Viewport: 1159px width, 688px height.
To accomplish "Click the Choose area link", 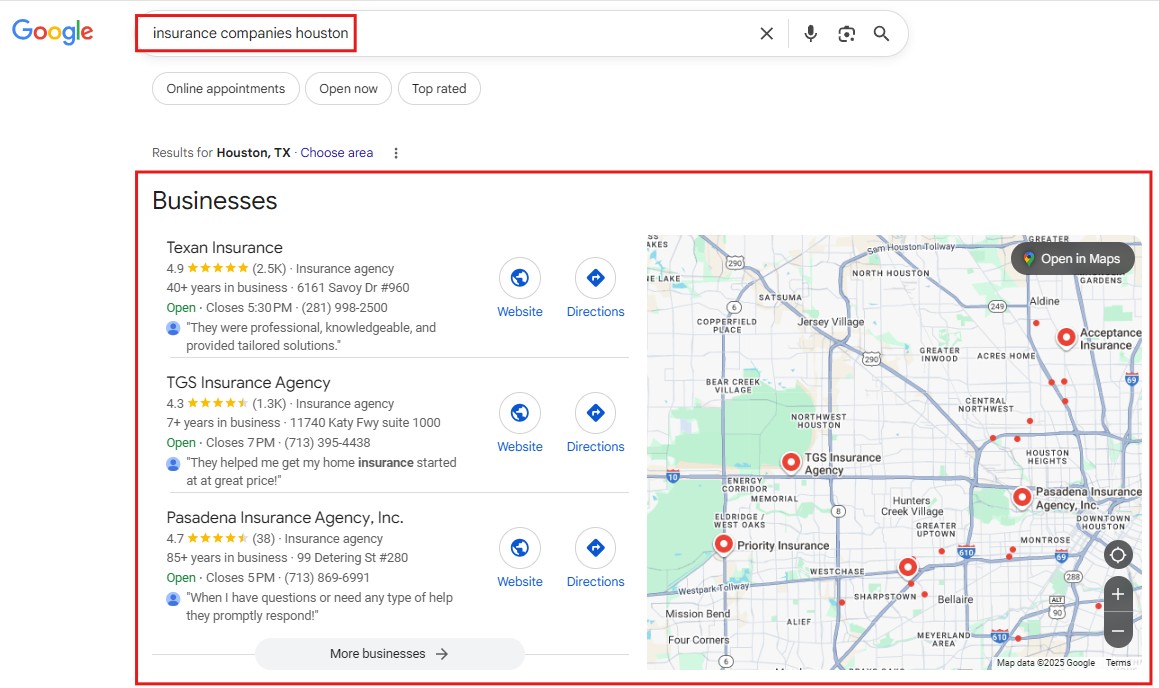I will [x=336, y=152].
